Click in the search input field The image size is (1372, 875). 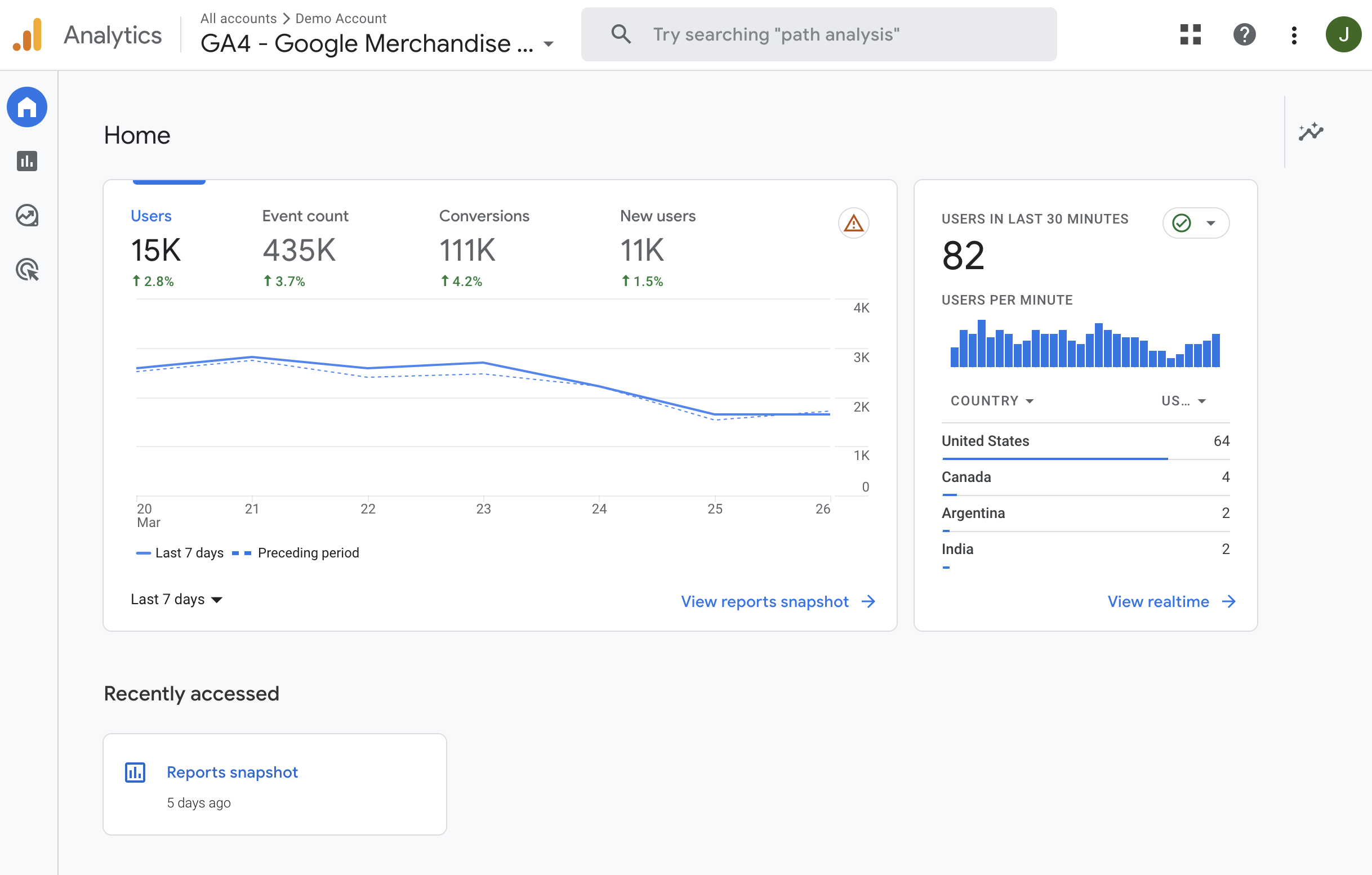click(819, 34)
